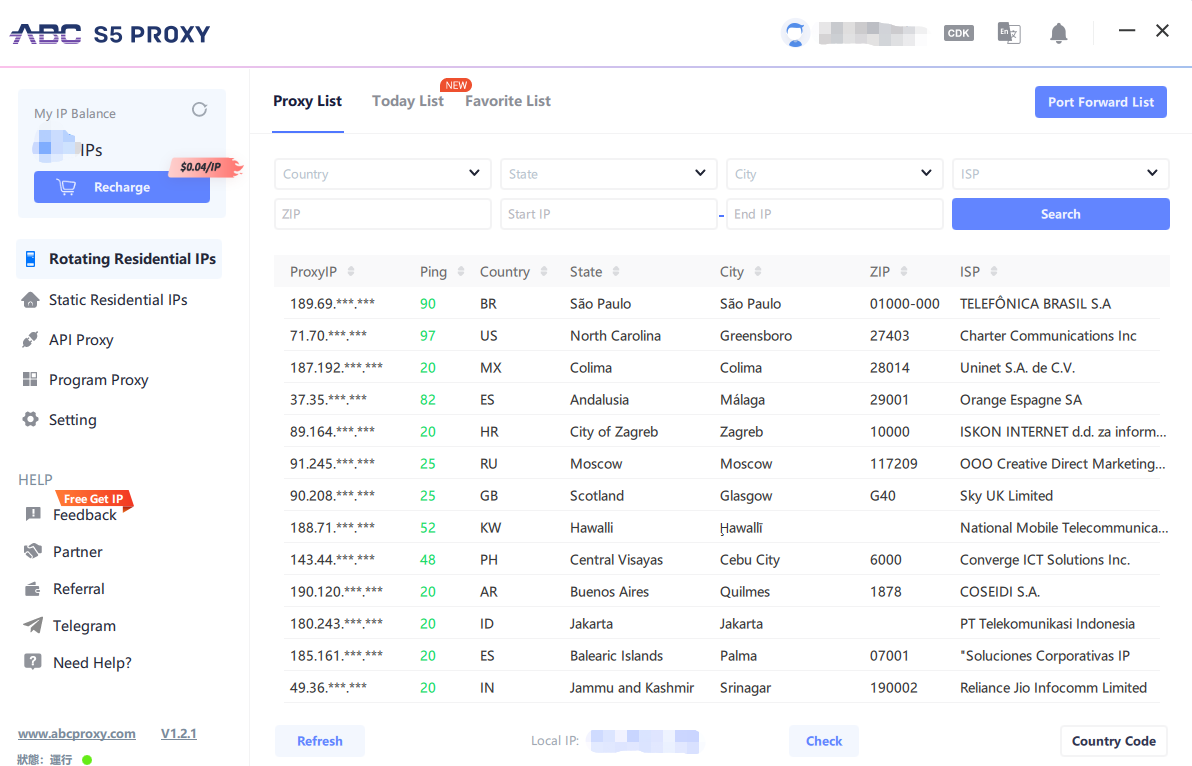Switch to the Favorite List tab
The image size is (1192, 766).
click(x=508, y=101)
